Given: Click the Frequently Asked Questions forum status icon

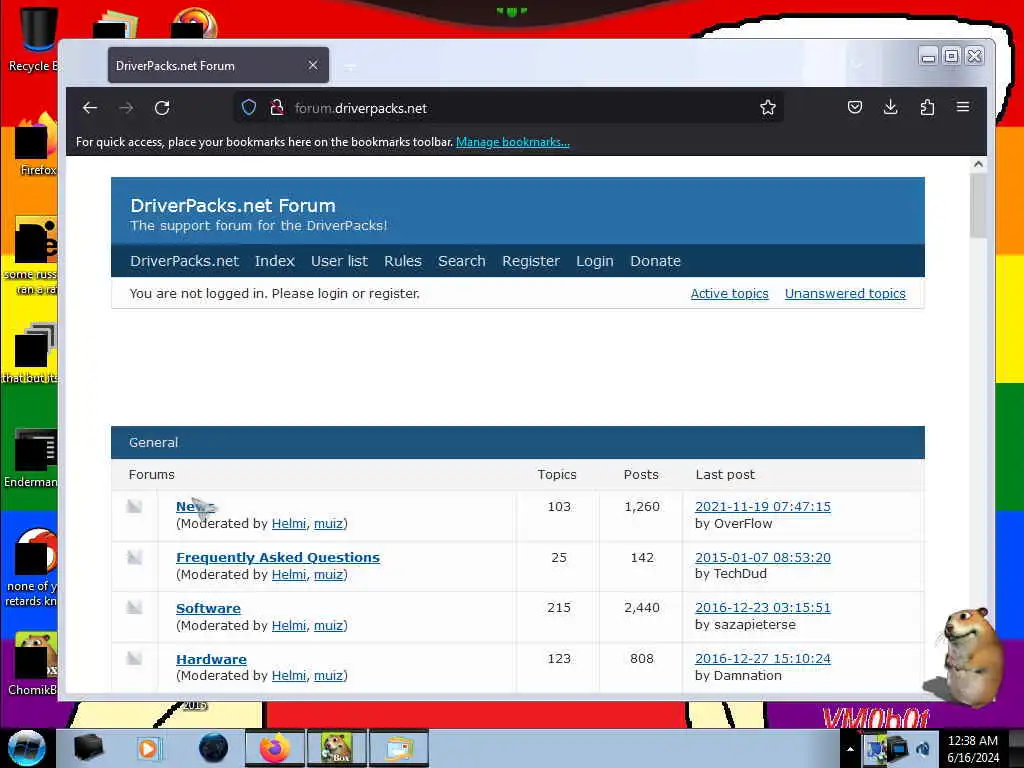Looking at the screenshot, I should (135, 557).
